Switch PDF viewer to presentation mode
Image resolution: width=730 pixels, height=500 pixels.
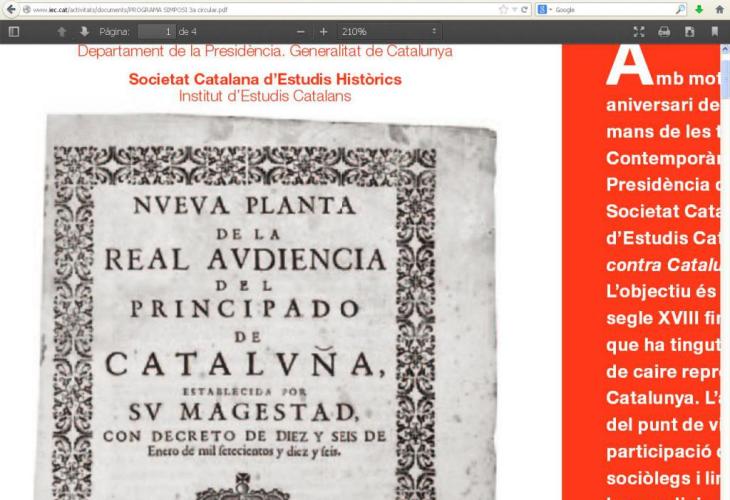coord(639,32)
